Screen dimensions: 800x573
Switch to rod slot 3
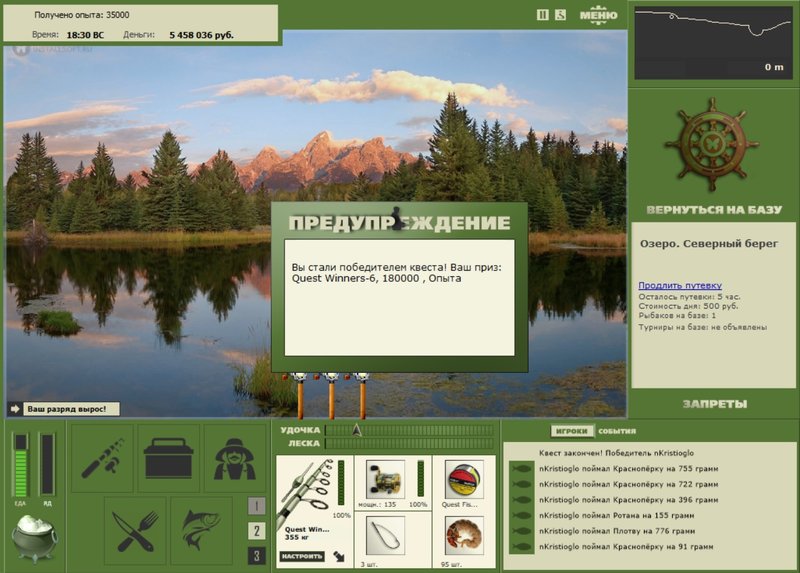[x=257, y=556]
